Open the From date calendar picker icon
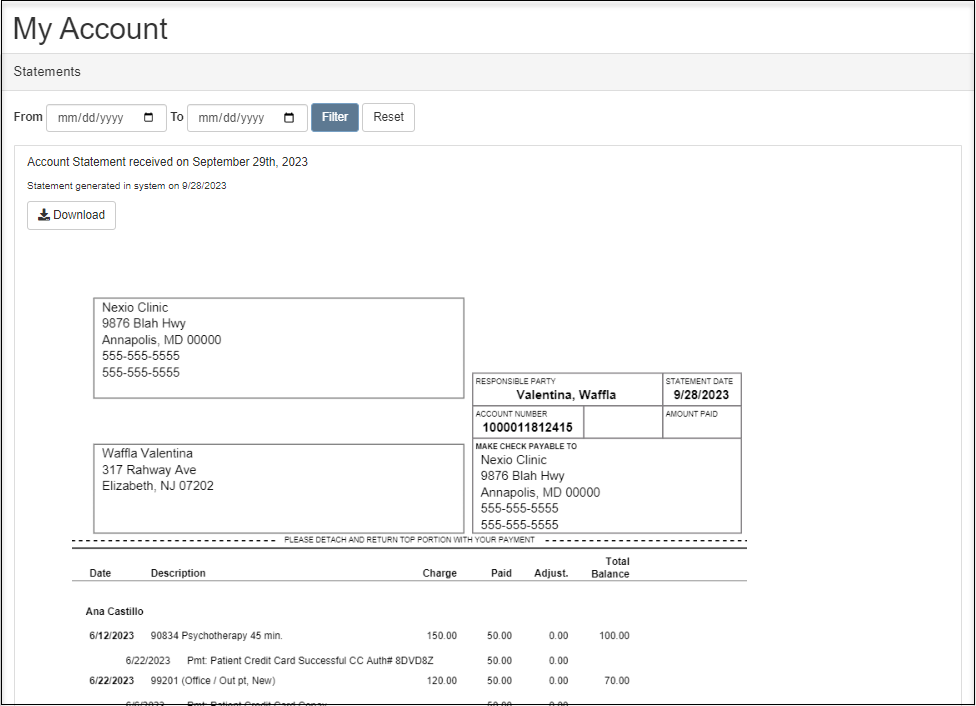976x706 pixels. point(149,118)
